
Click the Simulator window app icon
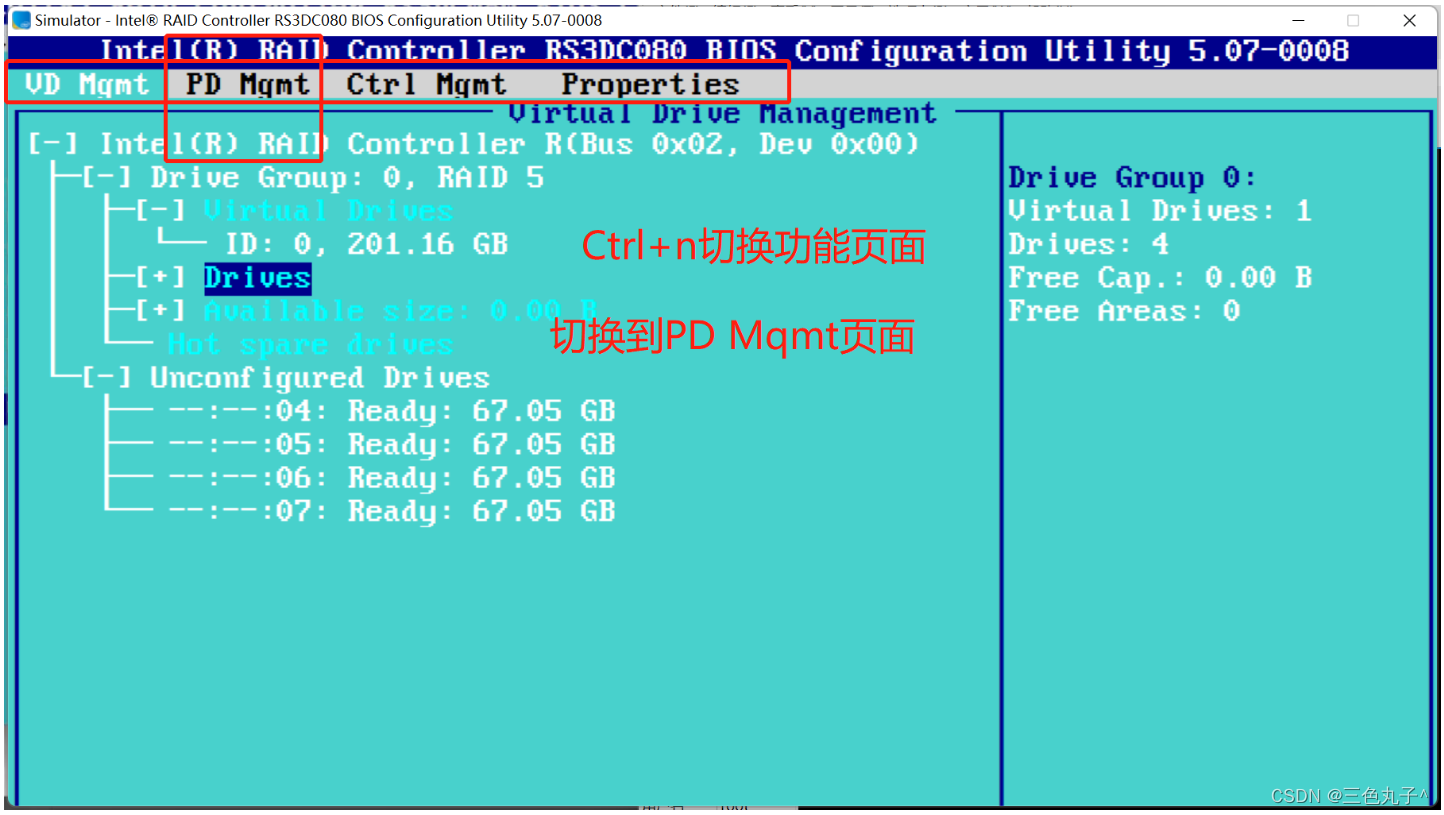point(21,20)
